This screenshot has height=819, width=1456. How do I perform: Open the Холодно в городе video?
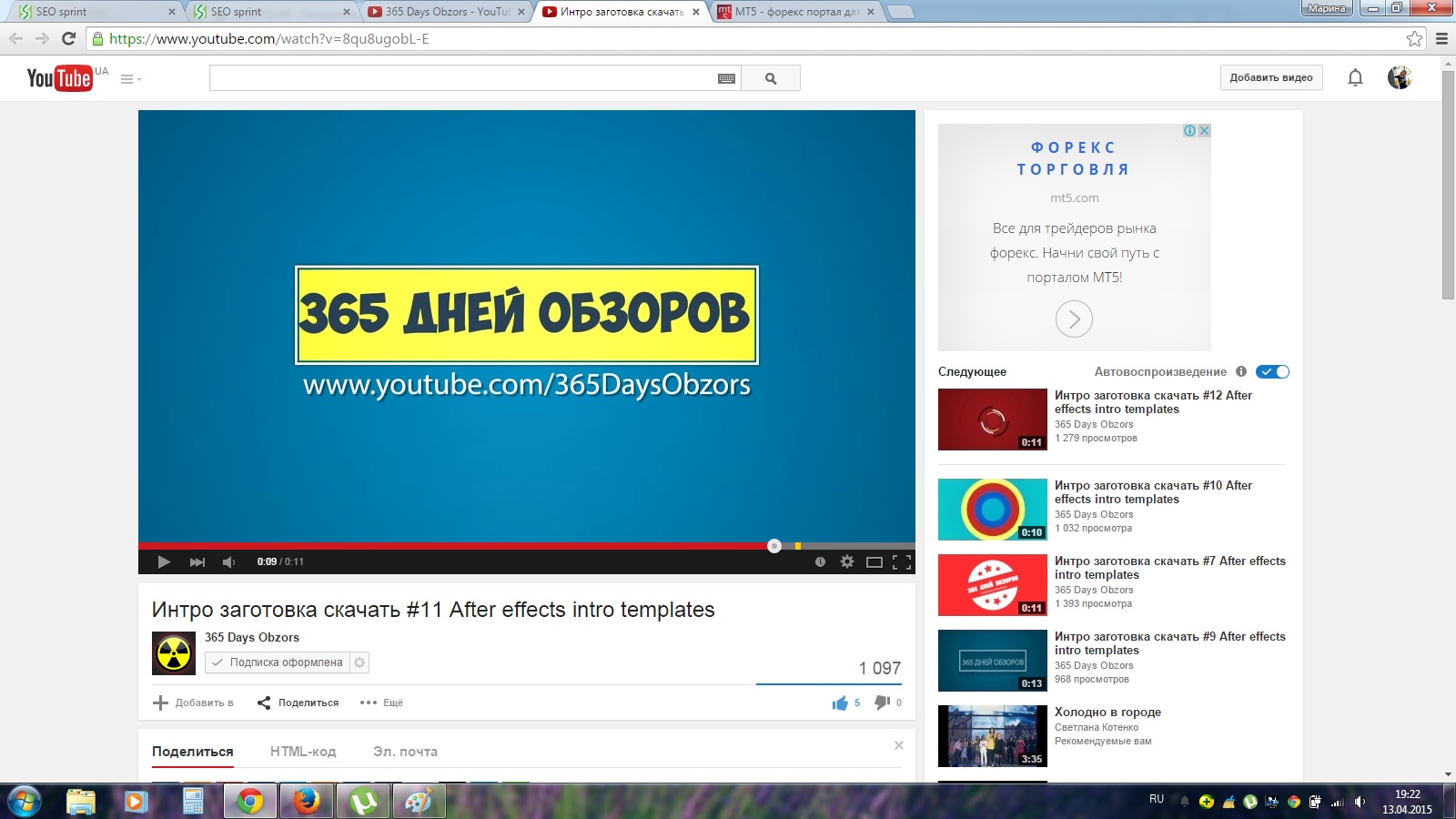point(1107,712)
